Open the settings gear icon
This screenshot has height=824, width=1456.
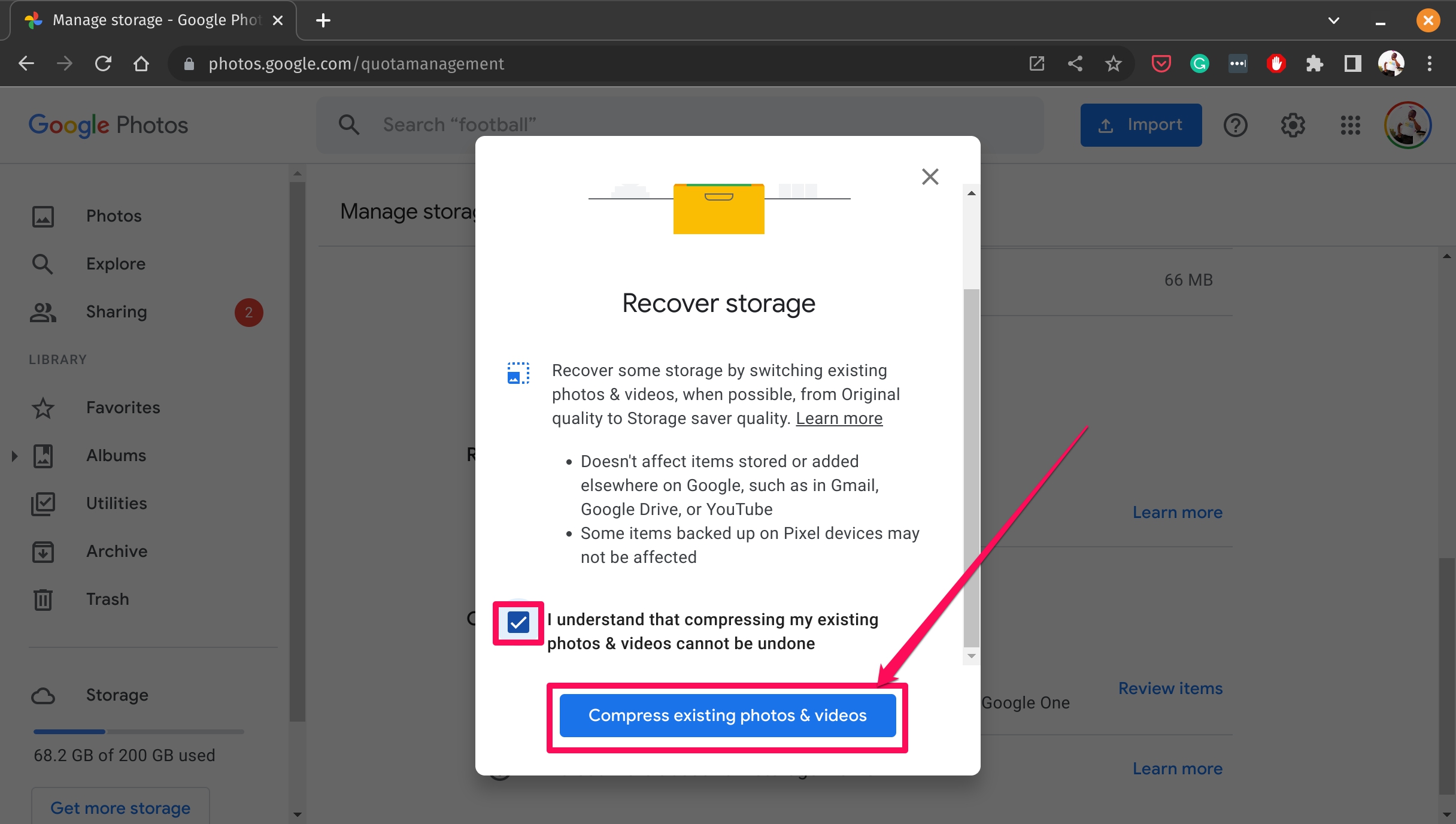point(1293,125)
